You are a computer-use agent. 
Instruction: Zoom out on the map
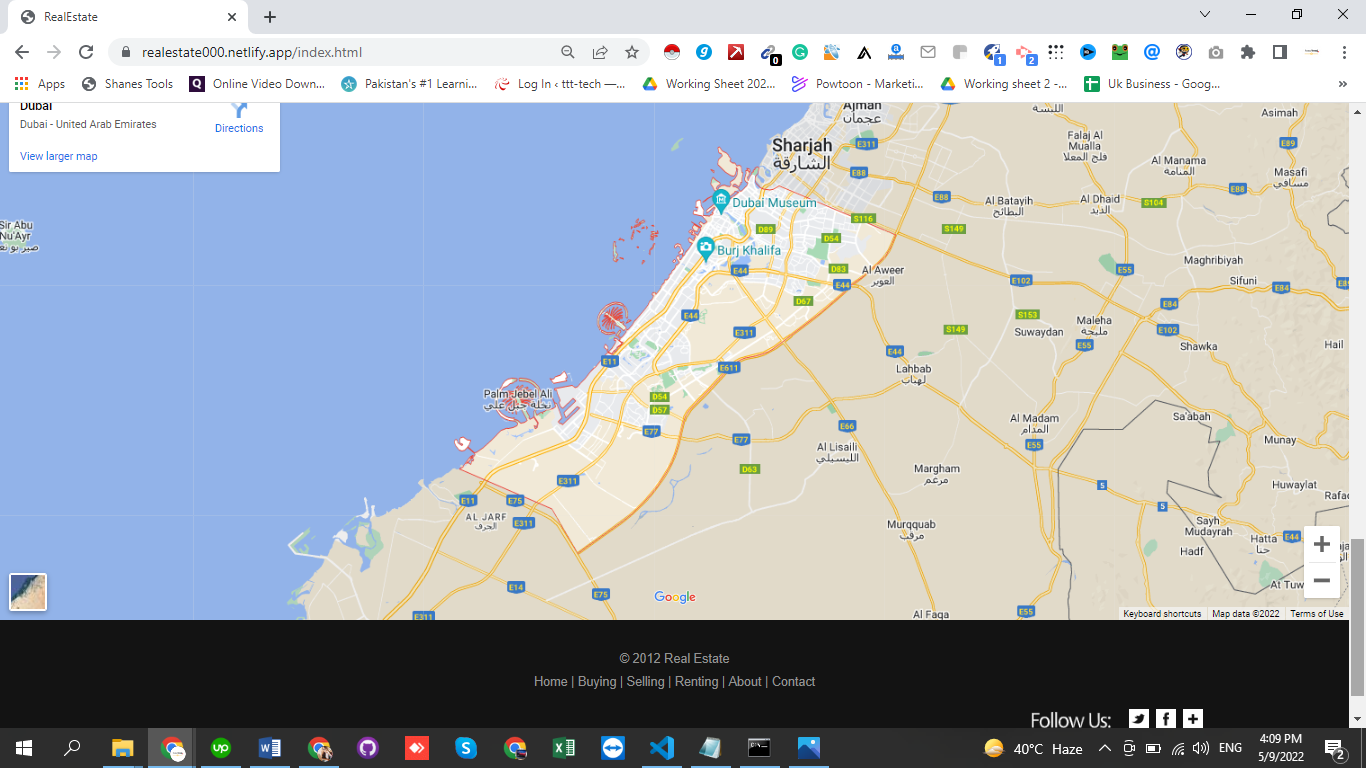pyautogui.click(x=1321, y=581)
